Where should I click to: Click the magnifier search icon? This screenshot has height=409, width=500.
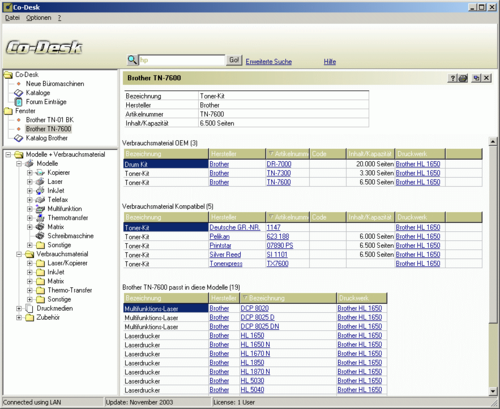point(132,60)
